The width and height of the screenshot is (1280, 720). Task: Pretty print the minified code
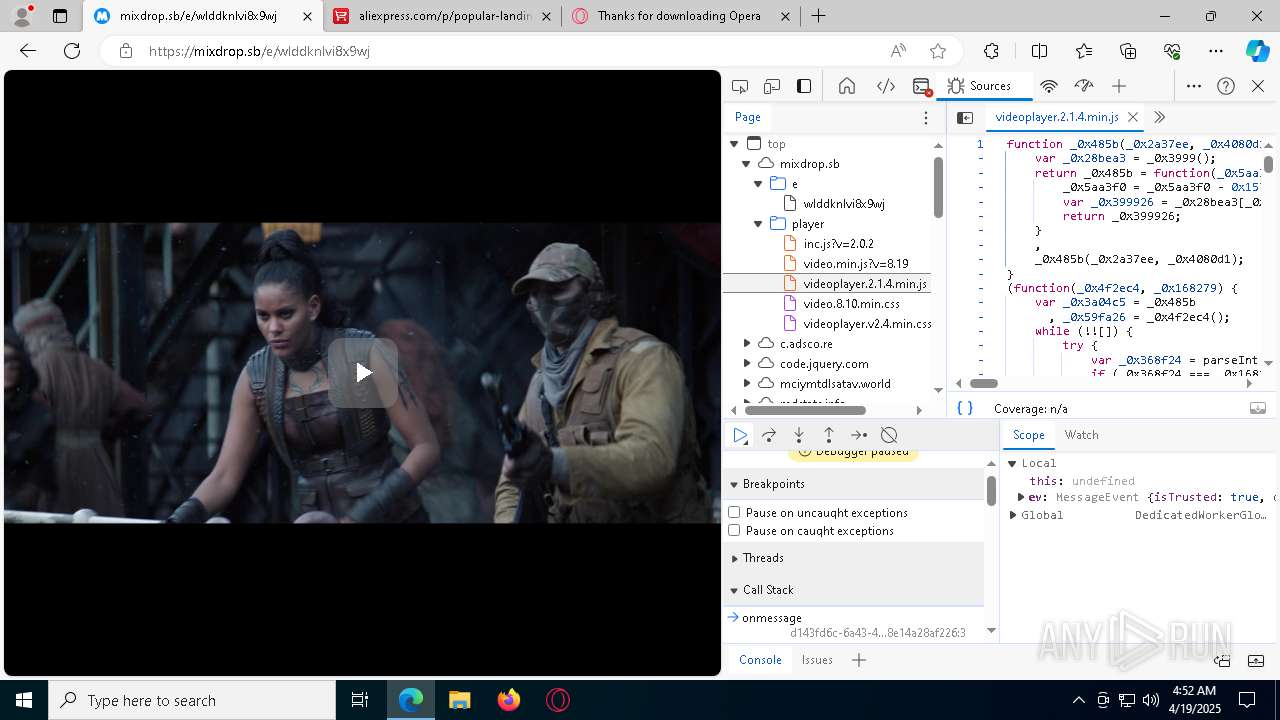[x=965, y=408]
